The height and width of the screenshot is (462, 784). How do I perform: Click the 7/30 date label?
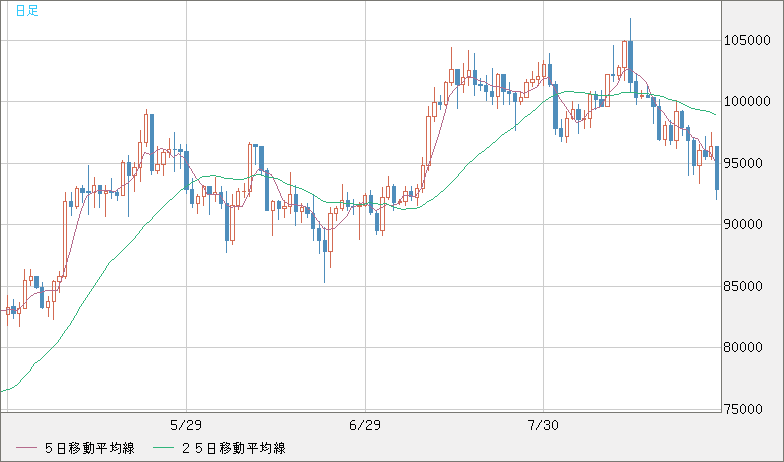point(544,426)
